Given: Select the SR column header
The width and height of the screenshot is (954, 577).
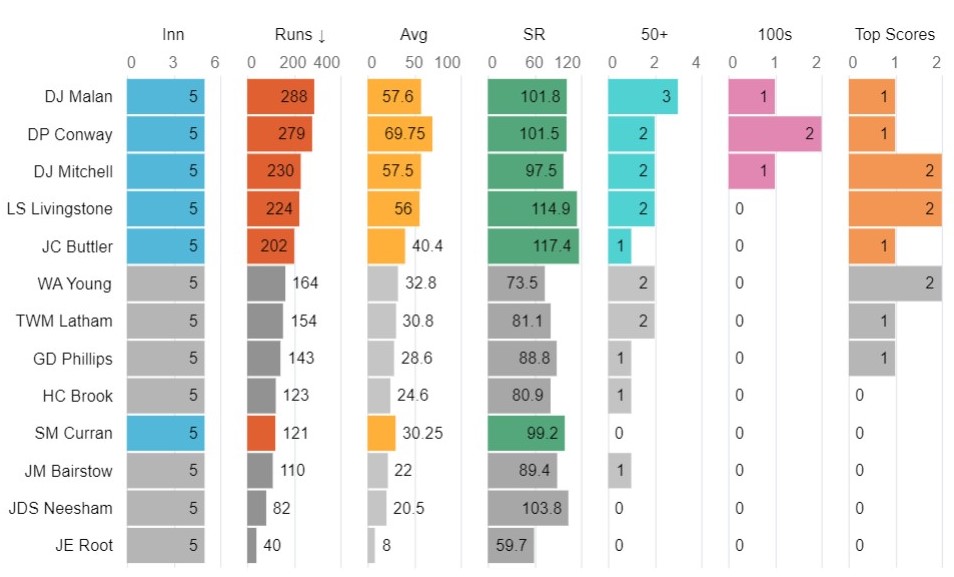Looking at the screenshot, I should (x=533, y=35).
